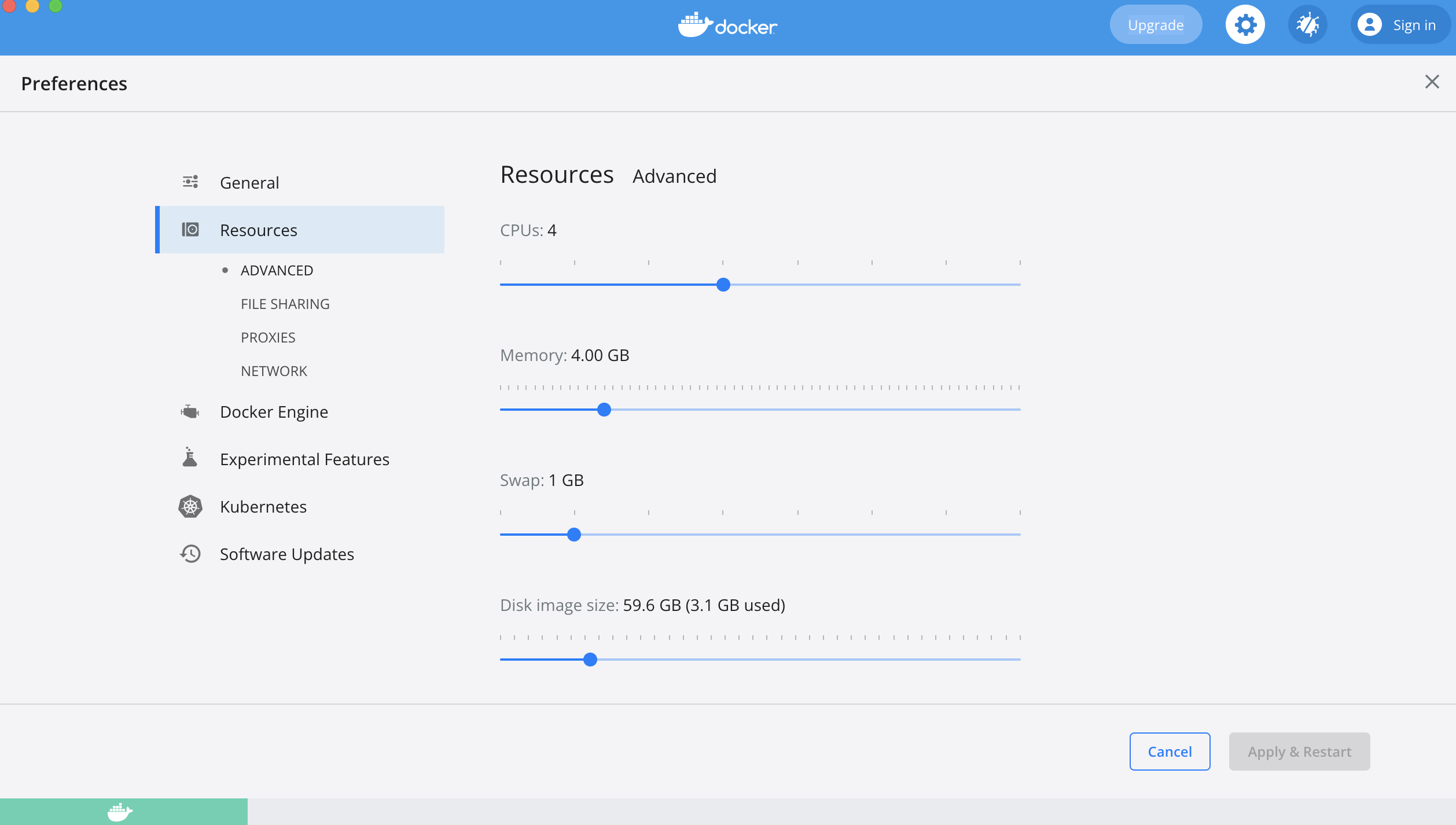This screenshot has height=825, width=1456.
Task: Click the Cancel button
Action: (x=1170, y=752)
